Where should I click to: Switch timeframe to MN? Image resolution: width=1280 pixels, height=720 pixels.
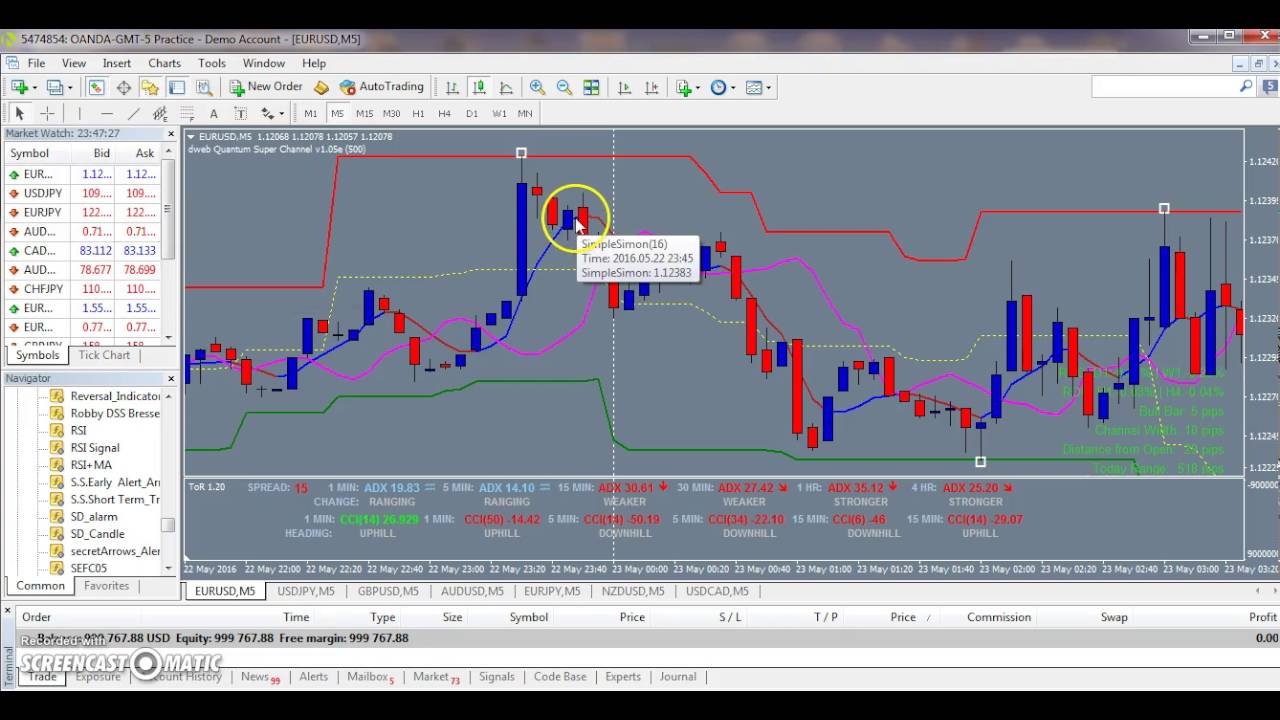pyautogui.click(x=525, y=113)
